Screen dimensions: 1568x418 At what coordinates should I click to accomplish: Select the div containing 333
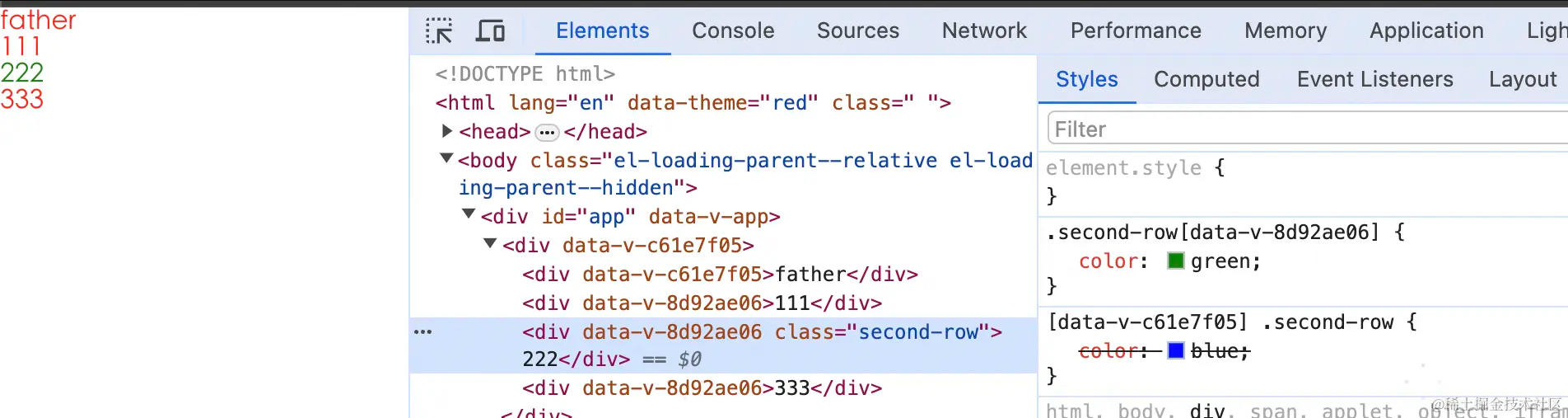coord(702,387)
